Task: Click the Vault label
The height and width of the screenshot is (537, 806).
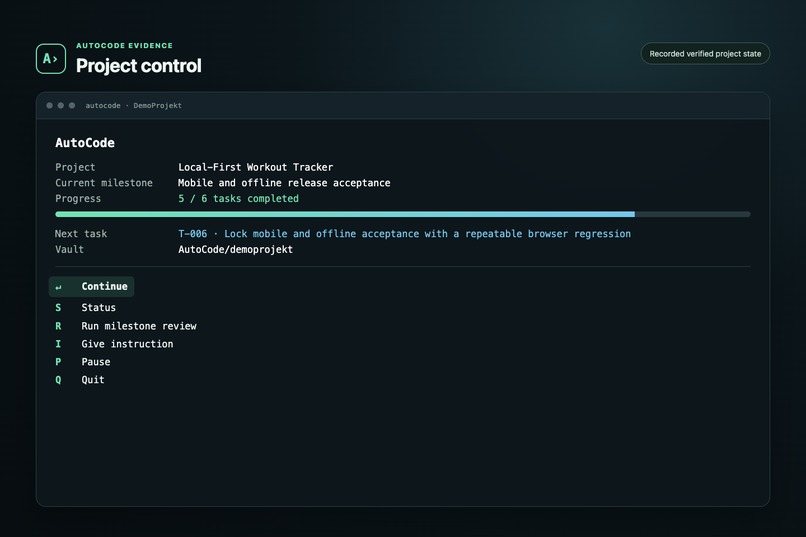Action: coord(69,249)
